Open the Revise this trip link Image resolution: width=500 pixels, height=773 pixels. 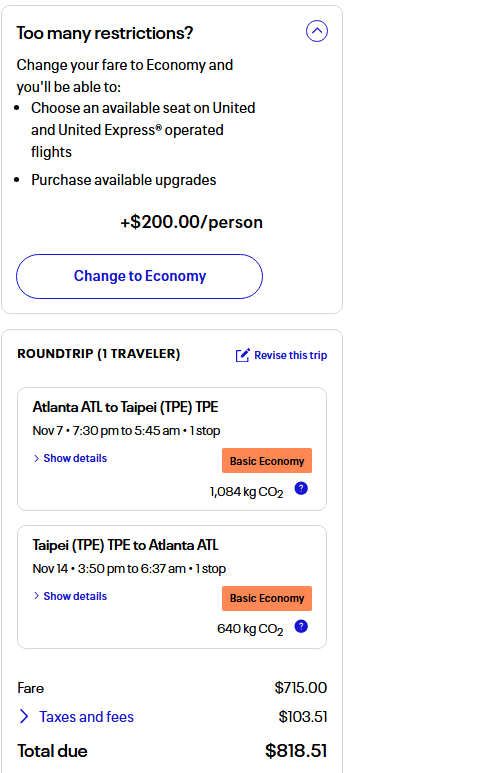[x=290, y=355]
